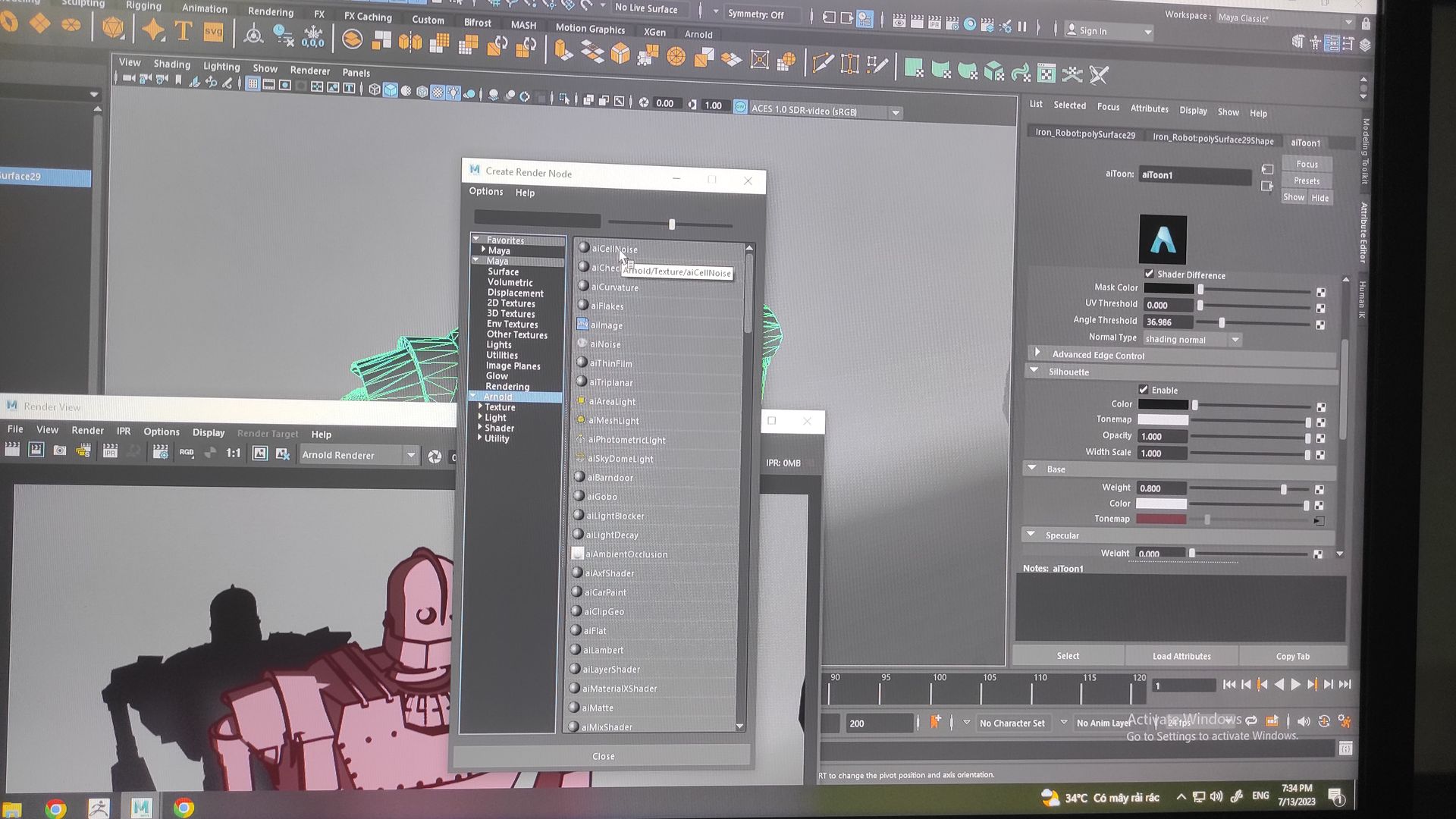The height and width of the screenshot is (819, 1456).
Task: Open Render Settings icon in Render View
Action: click(160, 453)
